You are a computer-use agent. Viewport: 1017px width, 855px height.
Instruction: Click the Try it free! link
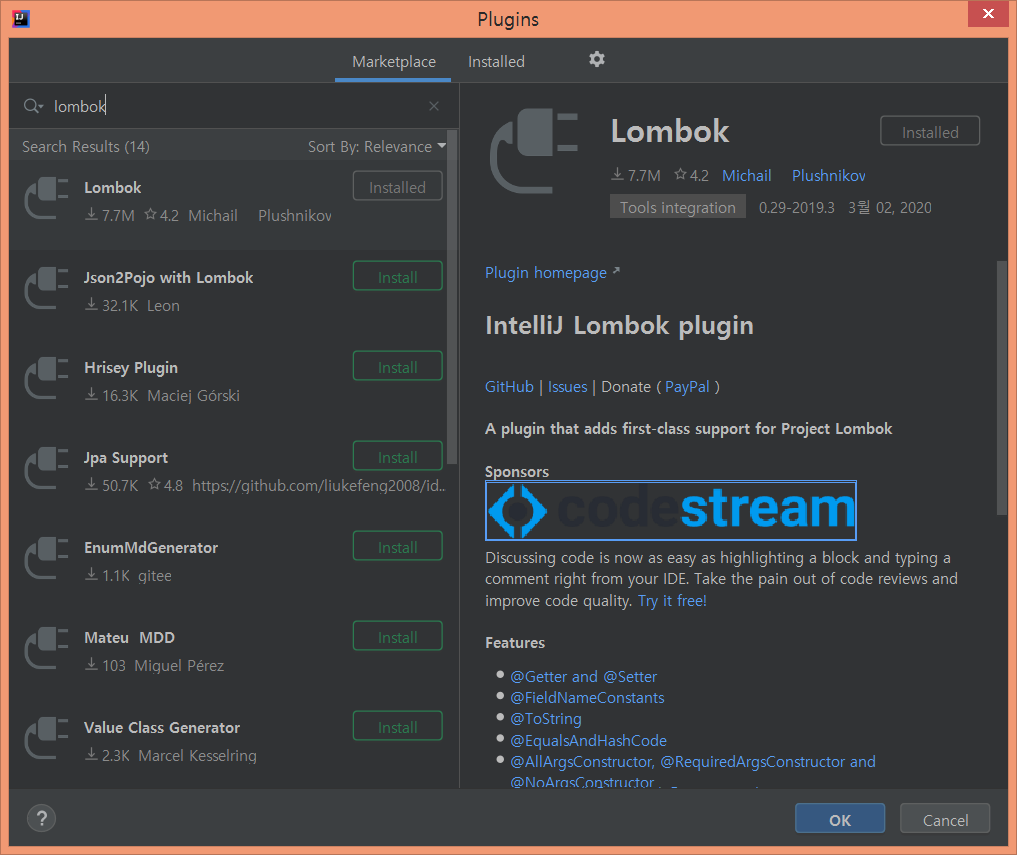point(672,601)
